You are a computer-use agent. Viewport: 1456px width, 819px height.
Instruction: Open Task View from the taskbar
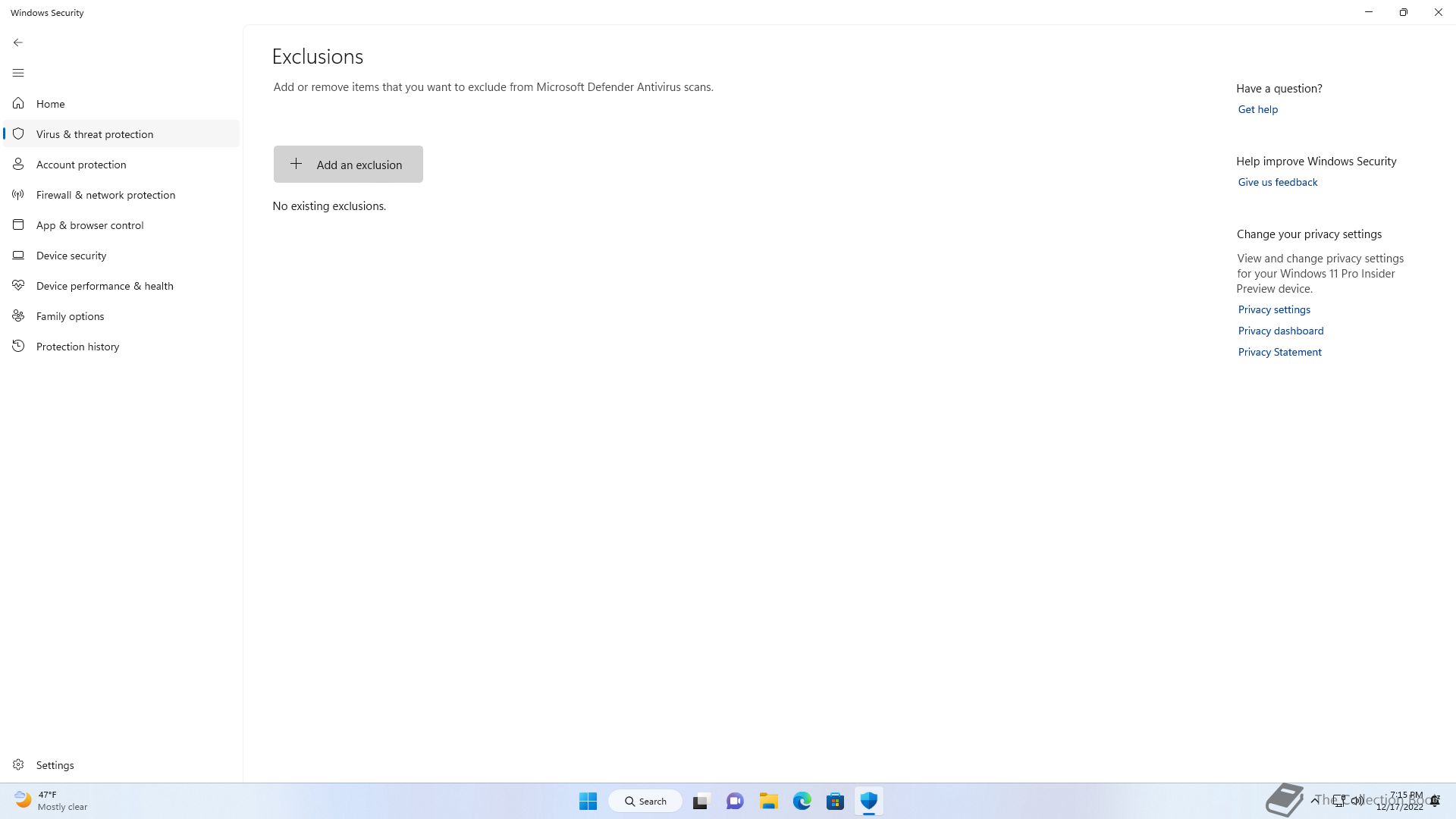click(701, 801)
